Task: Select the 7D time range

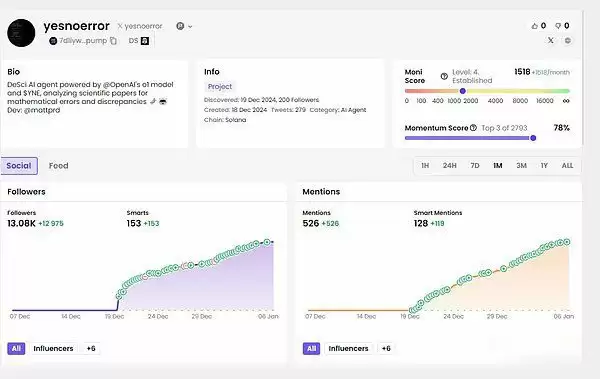Action: click(475, 166)
